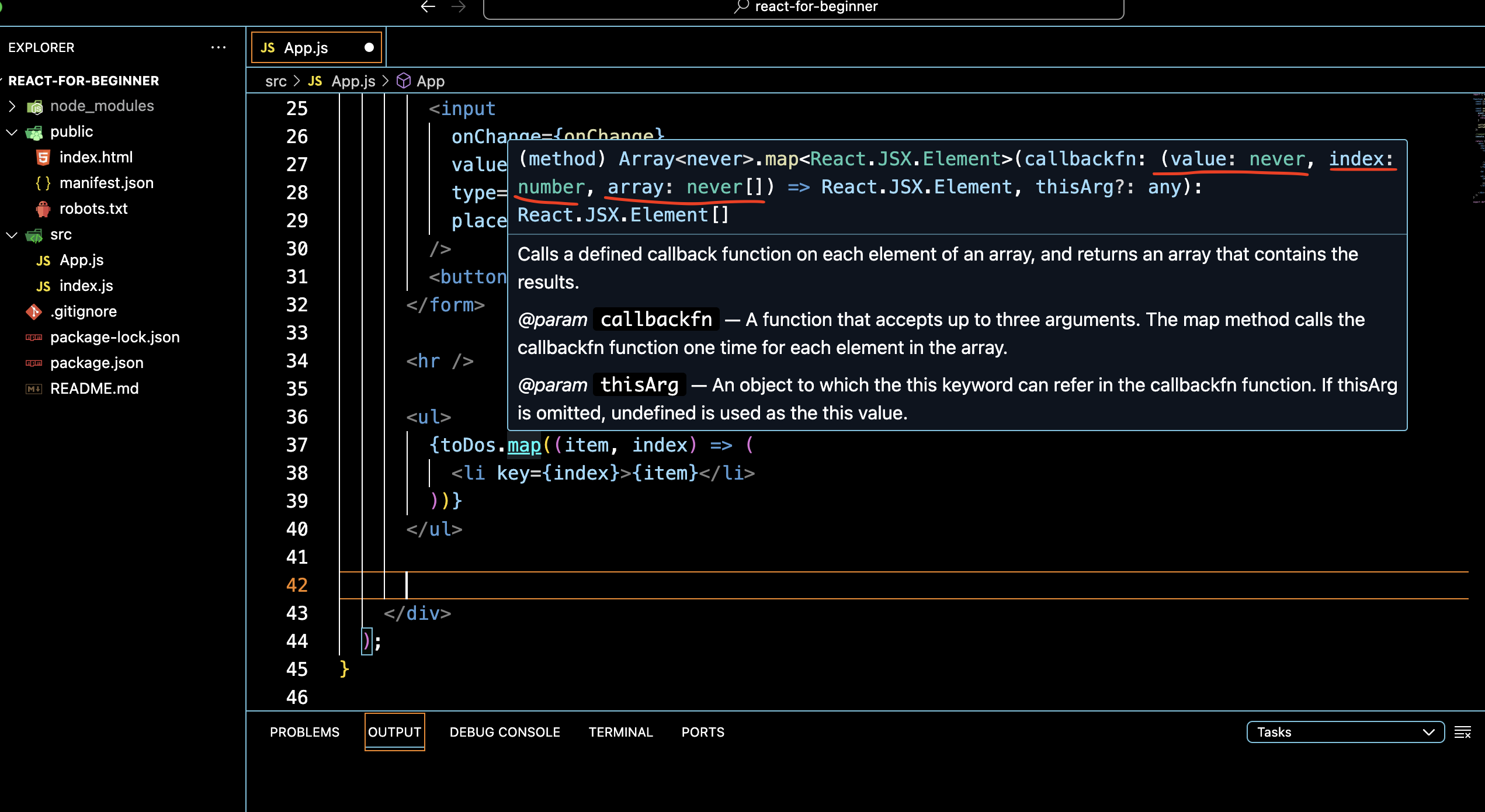
Task: Open the DEBUG CONSOLE tab
Action: [505, 732]
